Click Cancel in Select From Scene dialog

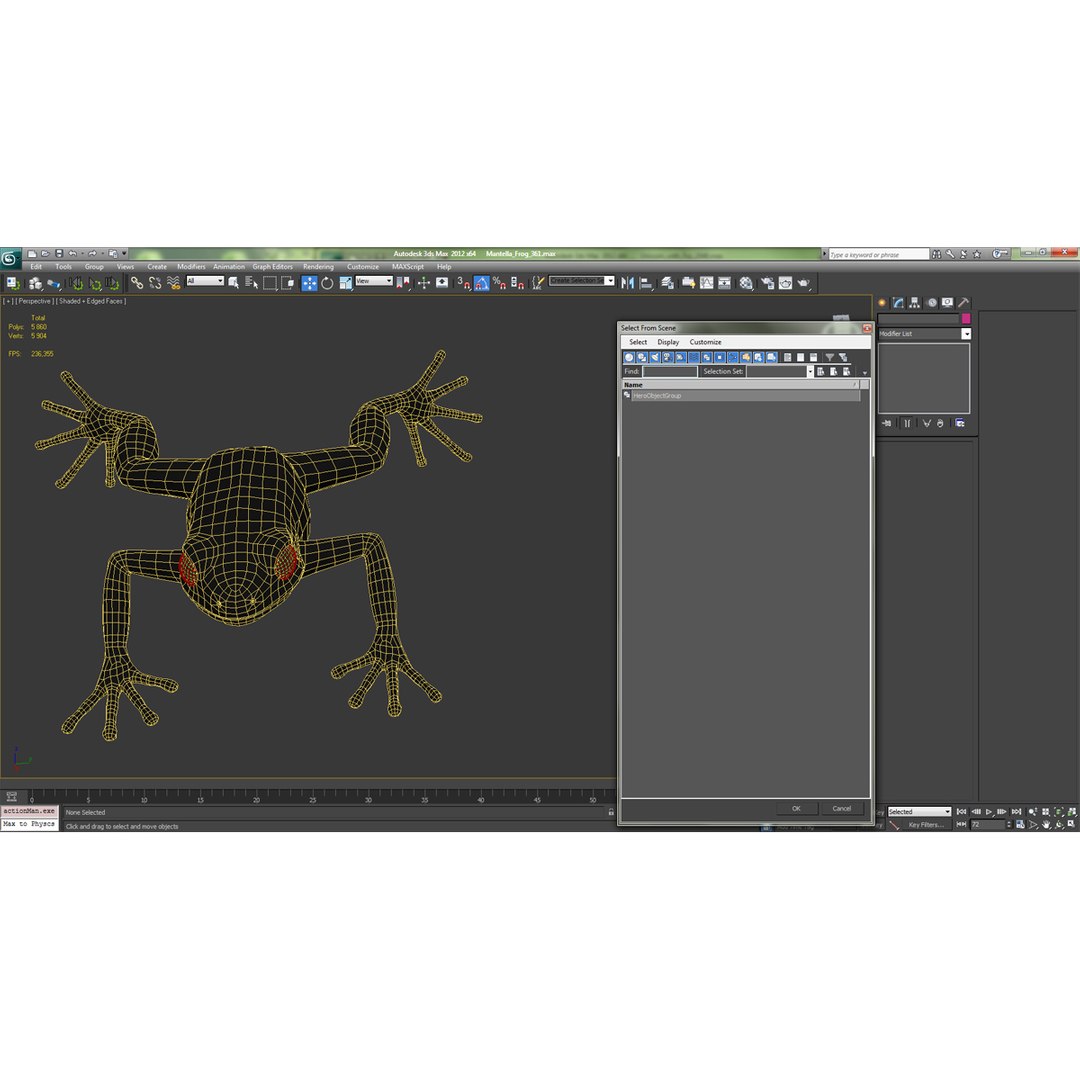pyautogui.click(x=842, y=809)
